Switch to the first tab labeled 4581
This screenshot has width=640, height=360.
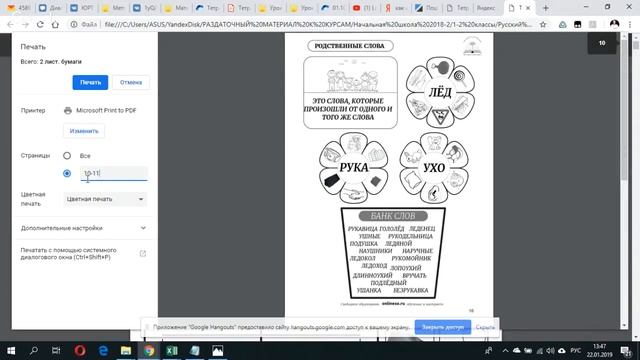coord(19,8)
